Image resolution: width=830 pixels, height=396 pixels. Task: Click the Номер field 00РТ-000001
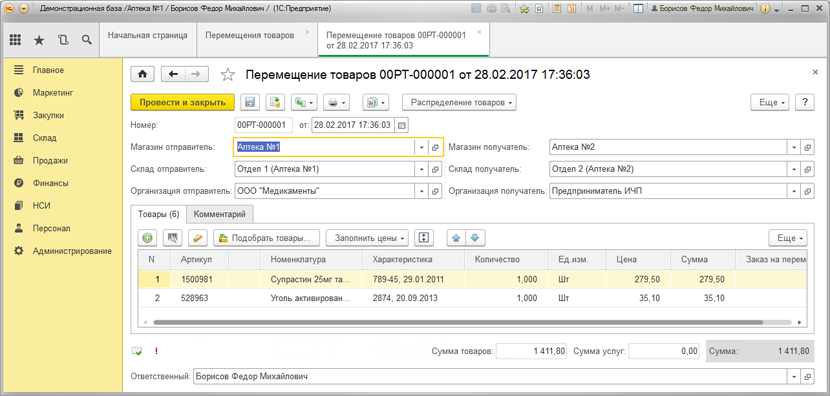(263, 125)
